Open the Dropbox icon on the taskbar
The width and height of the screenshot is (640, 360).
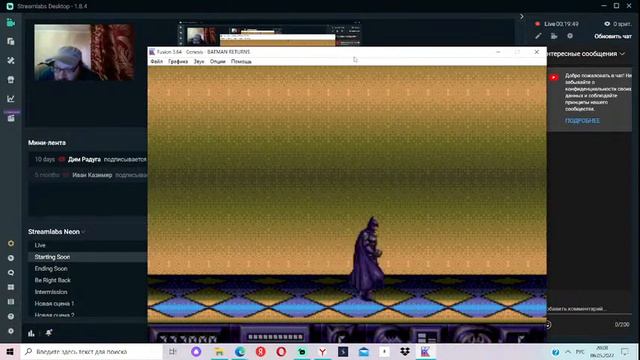point(405,351)
